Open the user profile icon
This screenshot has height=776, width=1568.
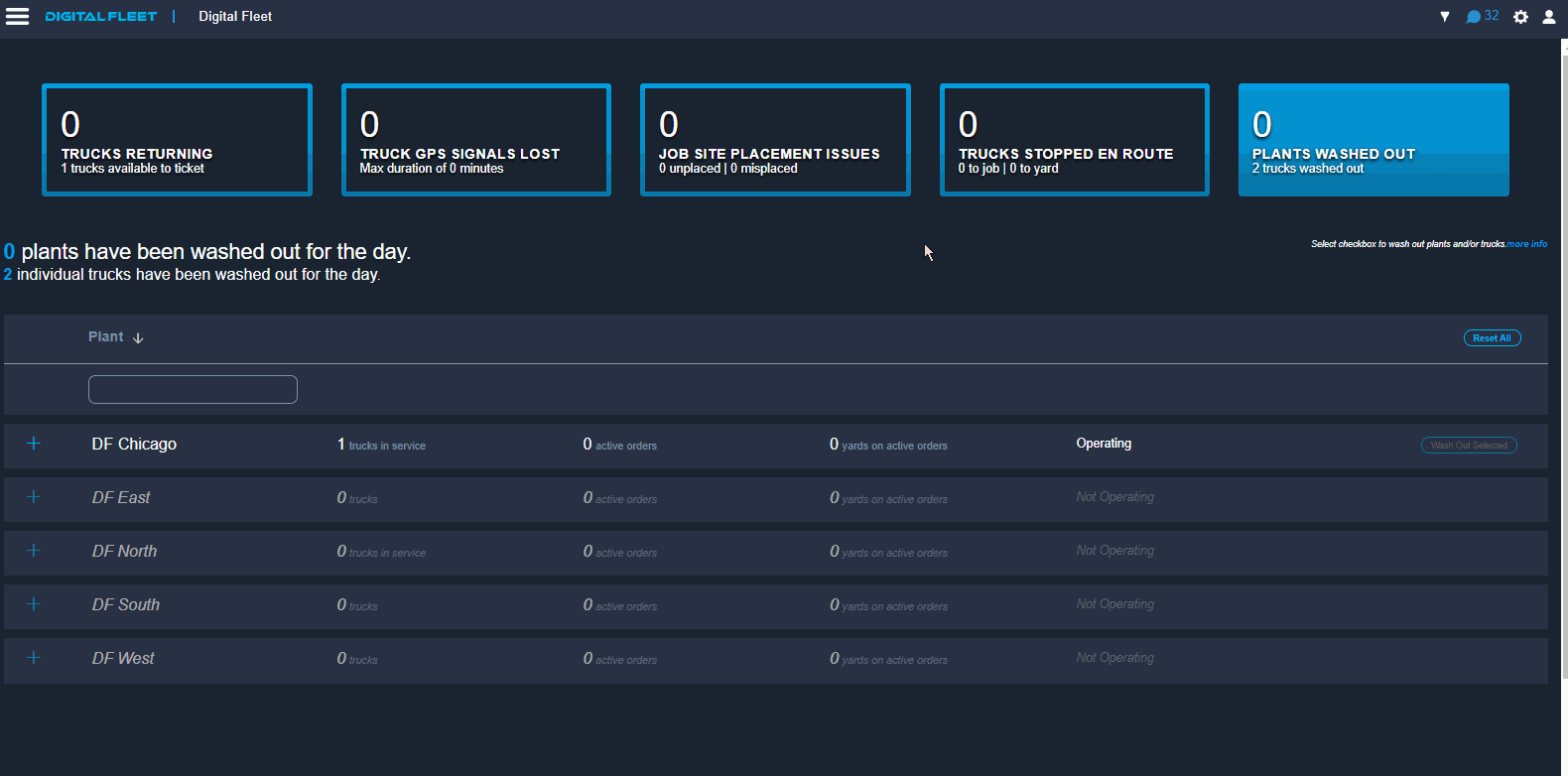pyautogui.click(x=1548, y=17)
